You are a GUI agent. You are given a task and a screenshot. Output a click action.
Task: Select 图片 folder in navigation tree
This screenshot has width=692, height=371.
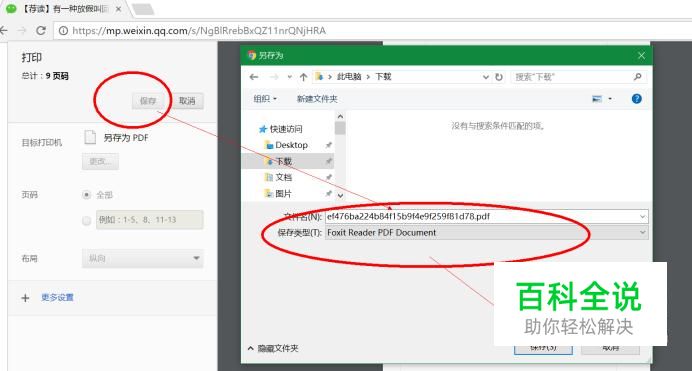(x=278, y=194)
